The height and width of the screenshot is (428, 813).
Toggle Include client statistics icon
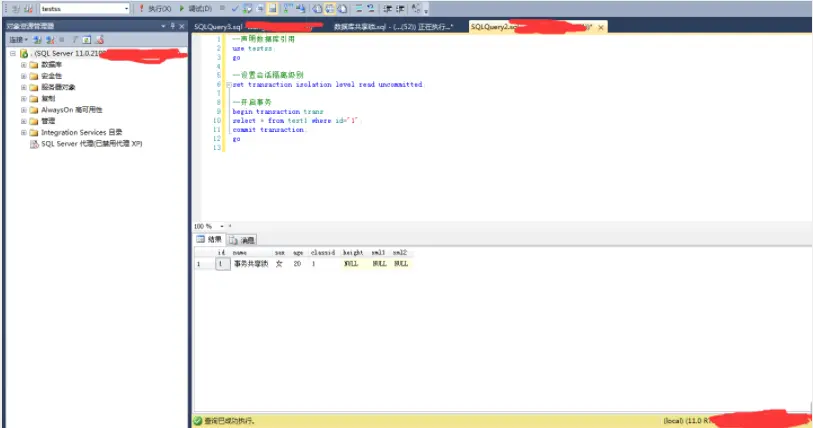301,9
